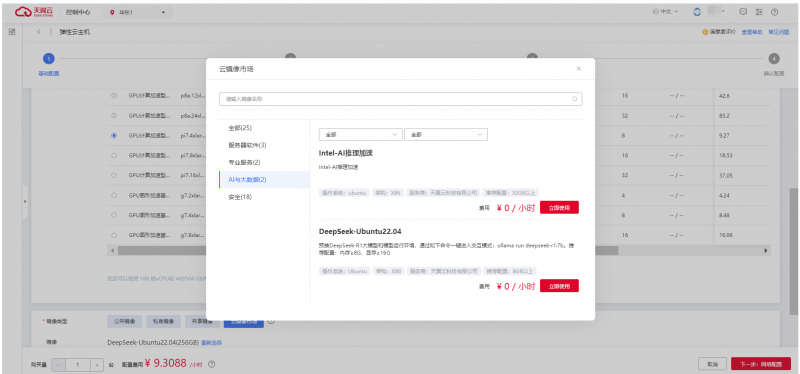Select the pi7.4xlarge GPU radio button
This screenshot has width=800, height=374.
[114, 136]
